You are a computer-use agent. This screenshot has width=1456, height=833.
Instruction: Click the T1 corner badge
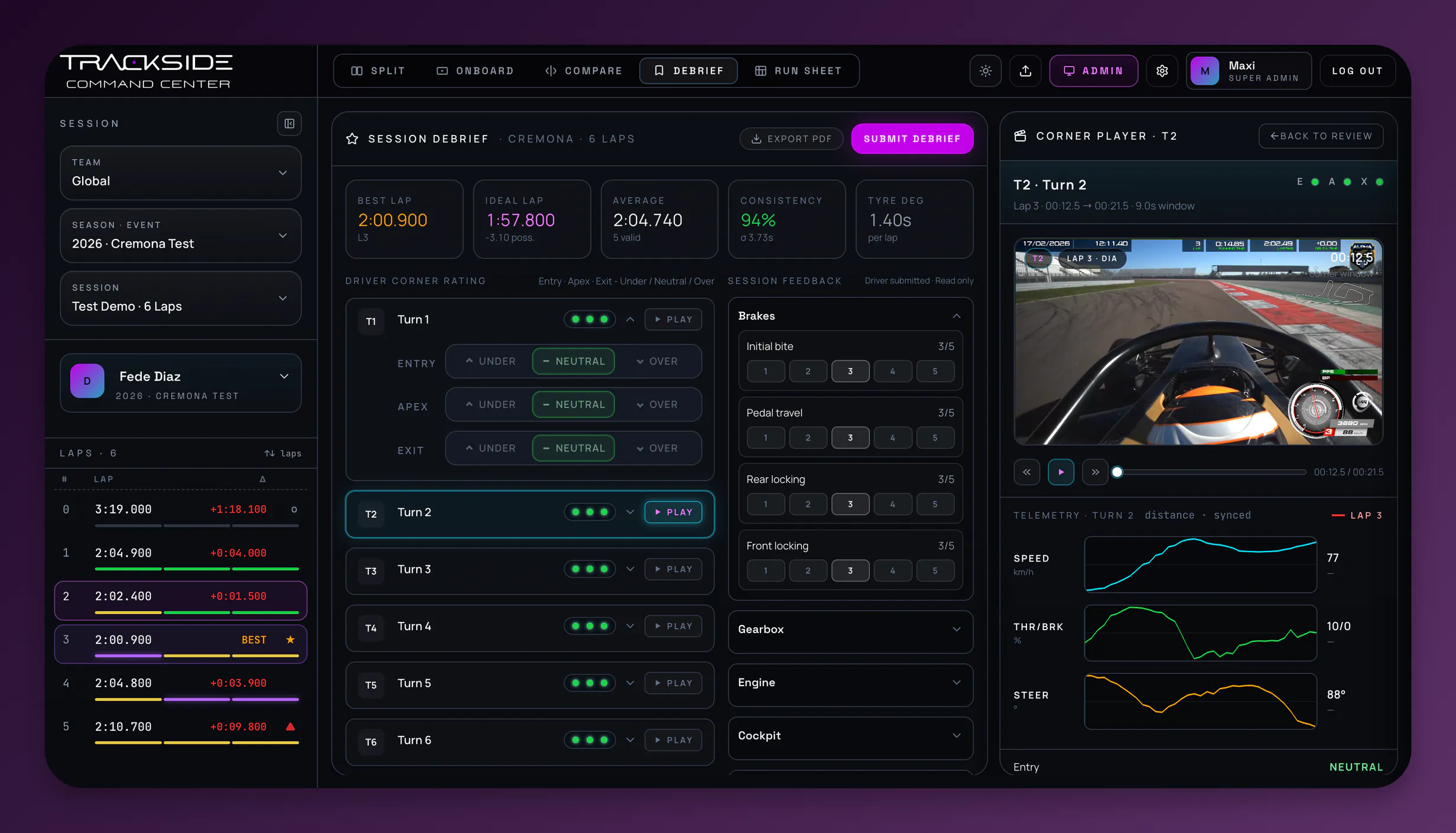click(371, 322)
